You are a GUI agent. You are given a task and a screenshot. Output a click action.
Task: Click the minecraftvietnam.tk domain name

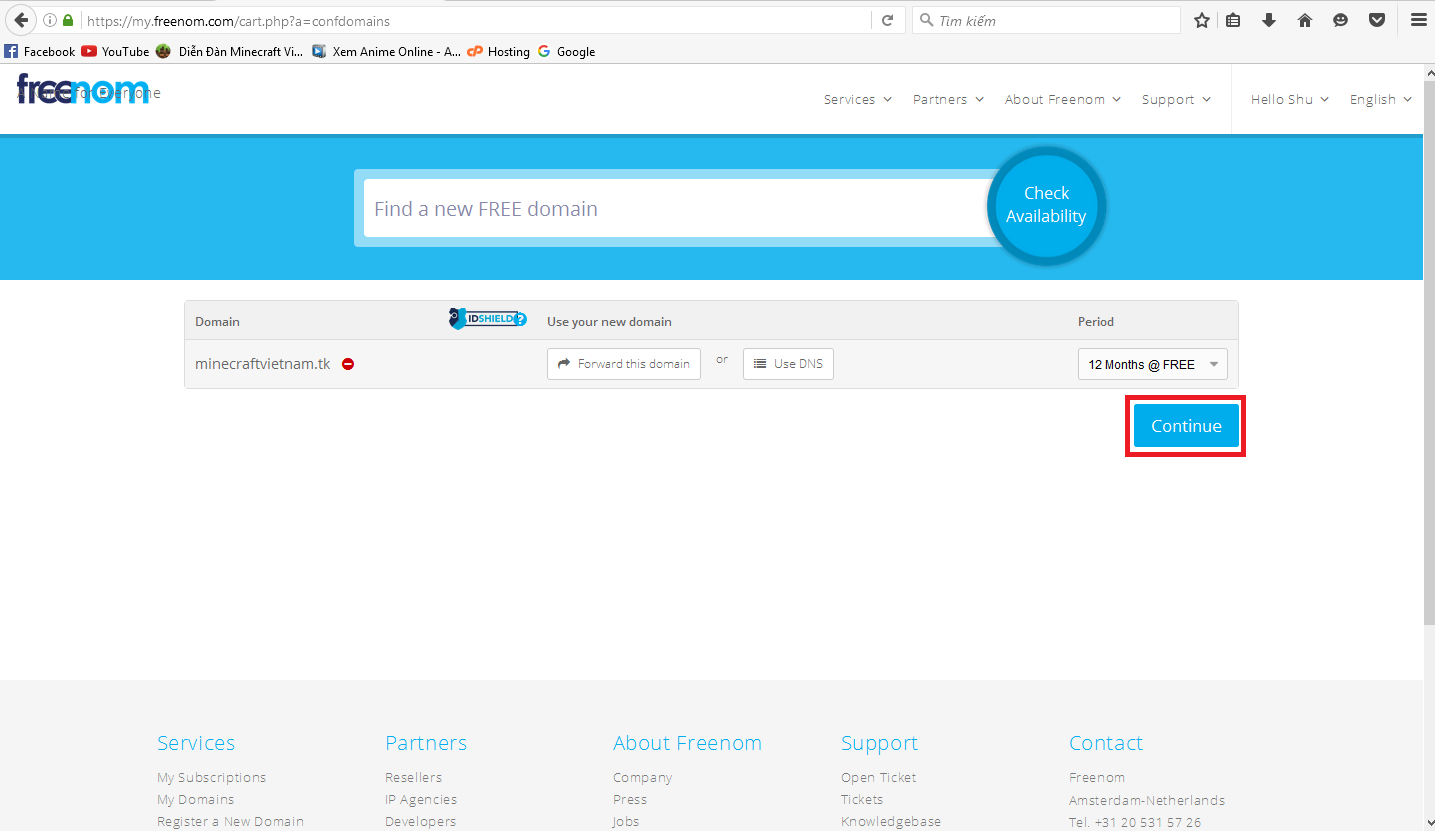[x=263, y=364]
